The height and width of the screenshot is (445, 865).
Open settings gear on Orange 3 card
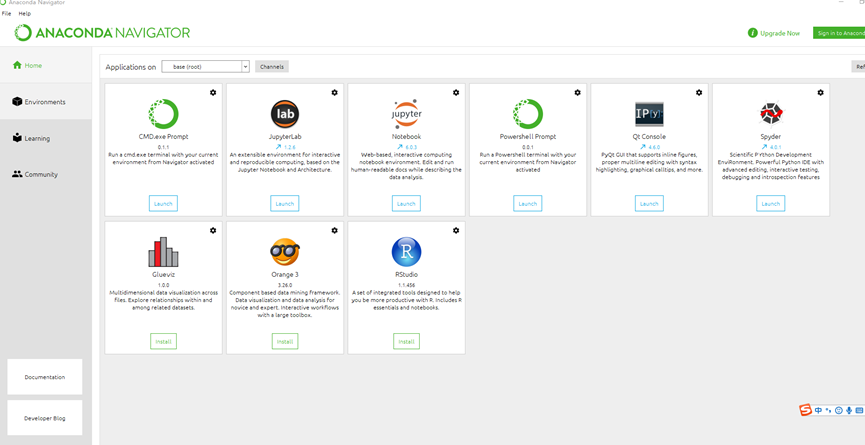(334, 230)
